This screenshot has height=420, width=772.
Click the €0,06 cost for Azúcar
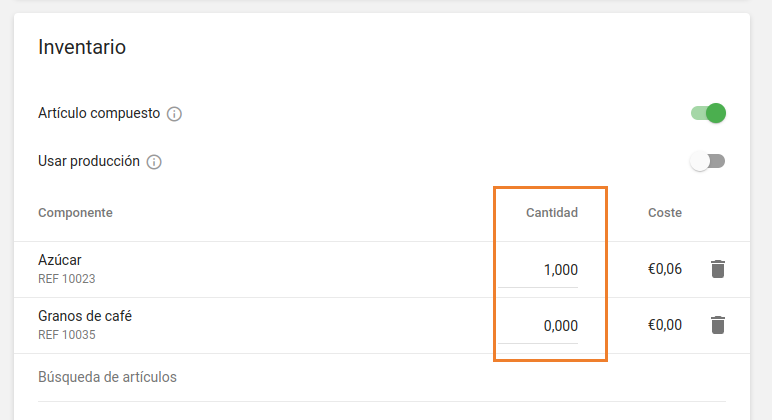tap(665, 269)
